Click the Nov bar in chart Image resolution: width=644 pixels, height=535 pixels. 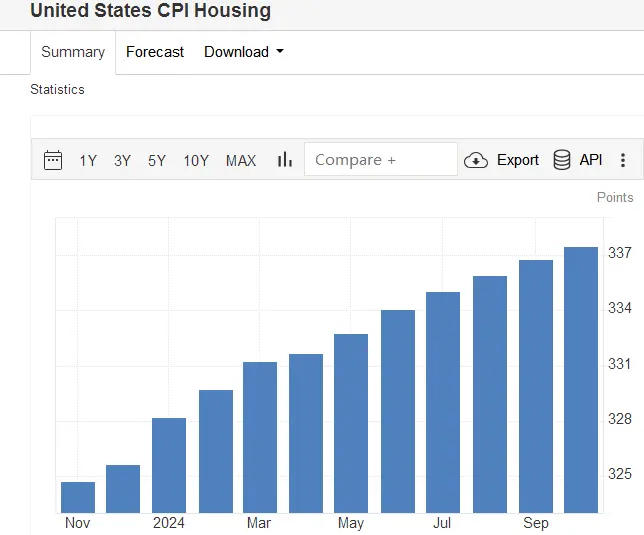pyautogui.click(x=78, y=497)
